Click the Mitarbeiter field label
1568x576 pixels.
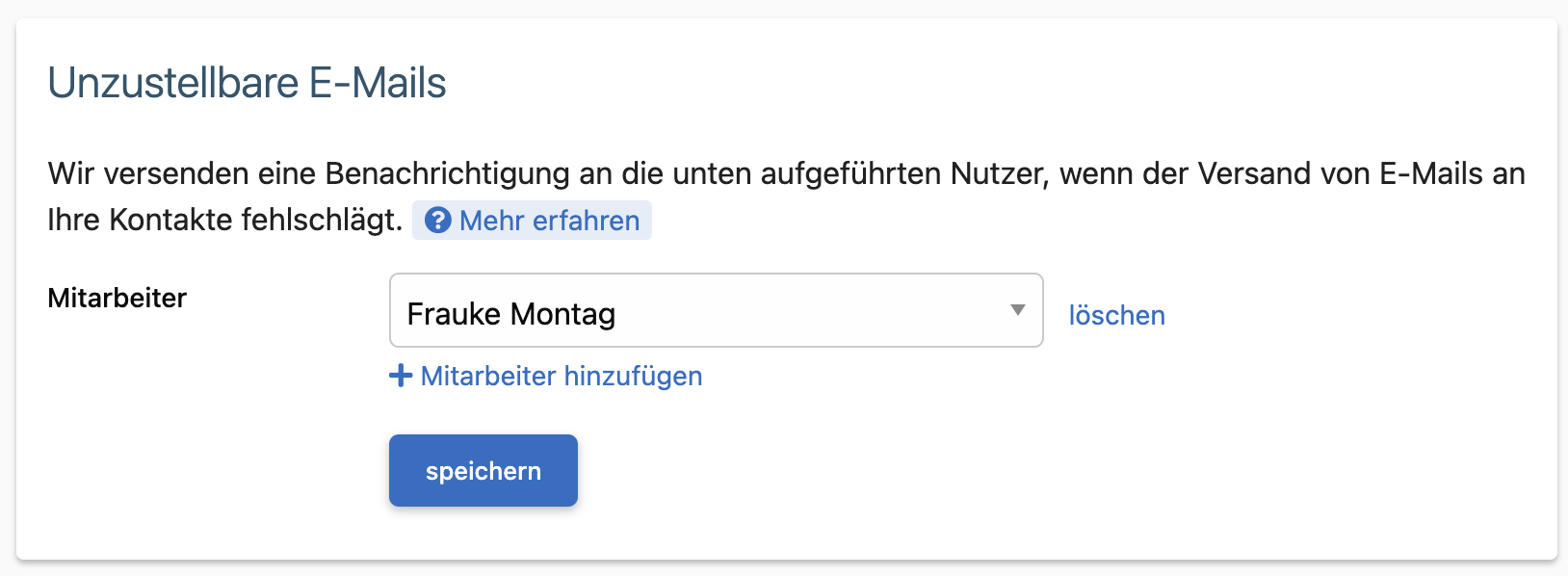point(118,298)
